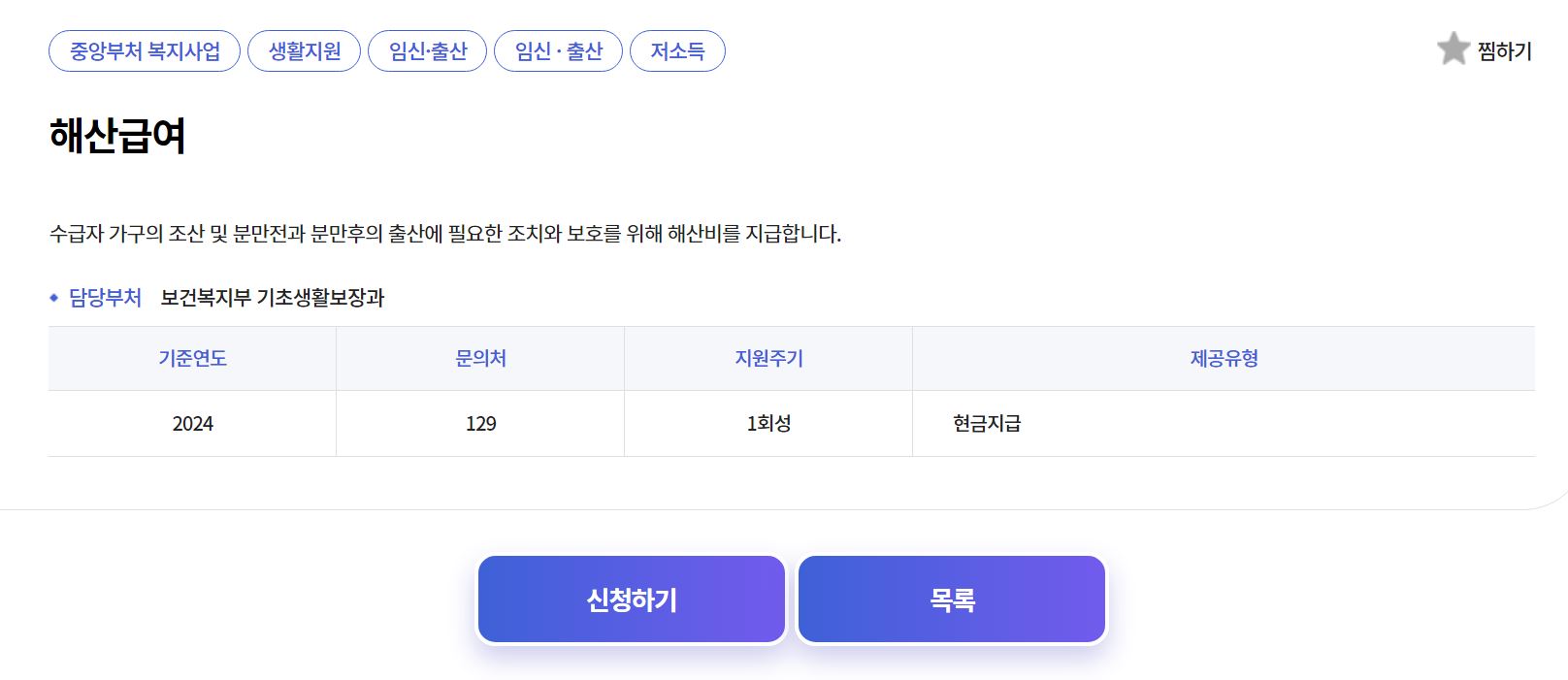
Task: Click the 해산급여 page title
Action: (118, 138)
